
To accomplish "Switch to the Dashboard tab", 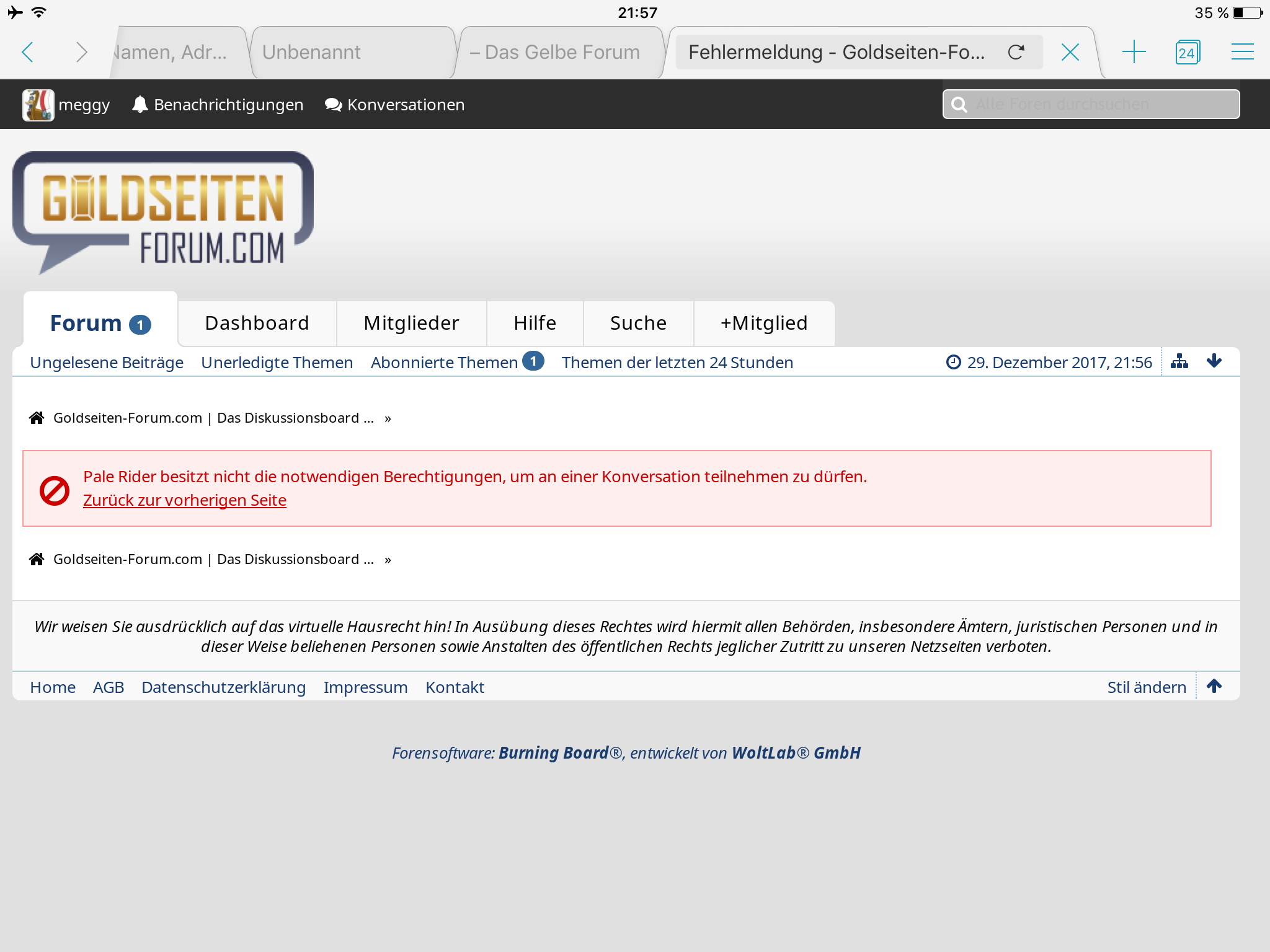I will tap(257, 324).
